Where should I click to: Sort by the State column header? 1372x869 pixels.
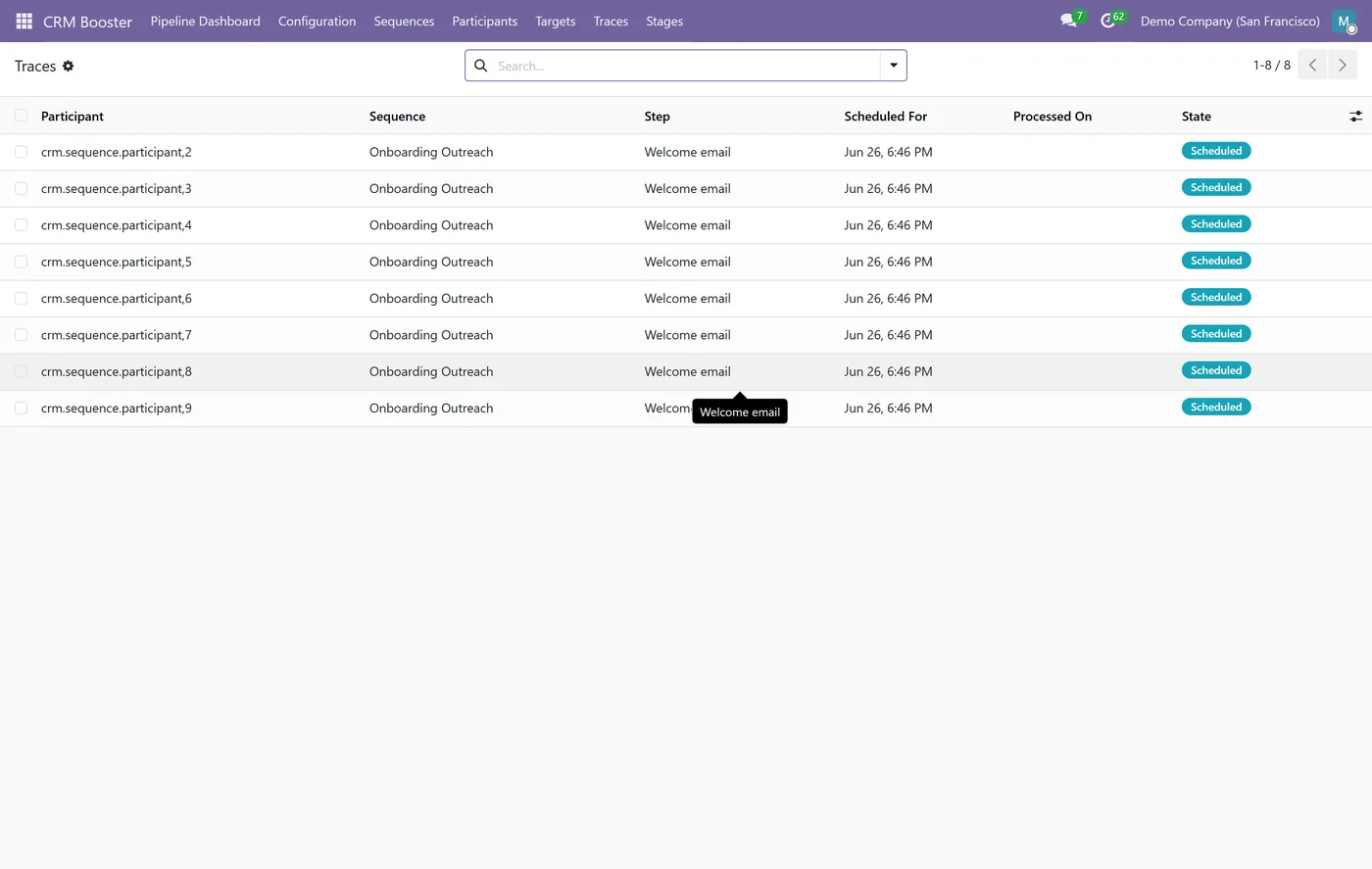[x=1197, y=116]
